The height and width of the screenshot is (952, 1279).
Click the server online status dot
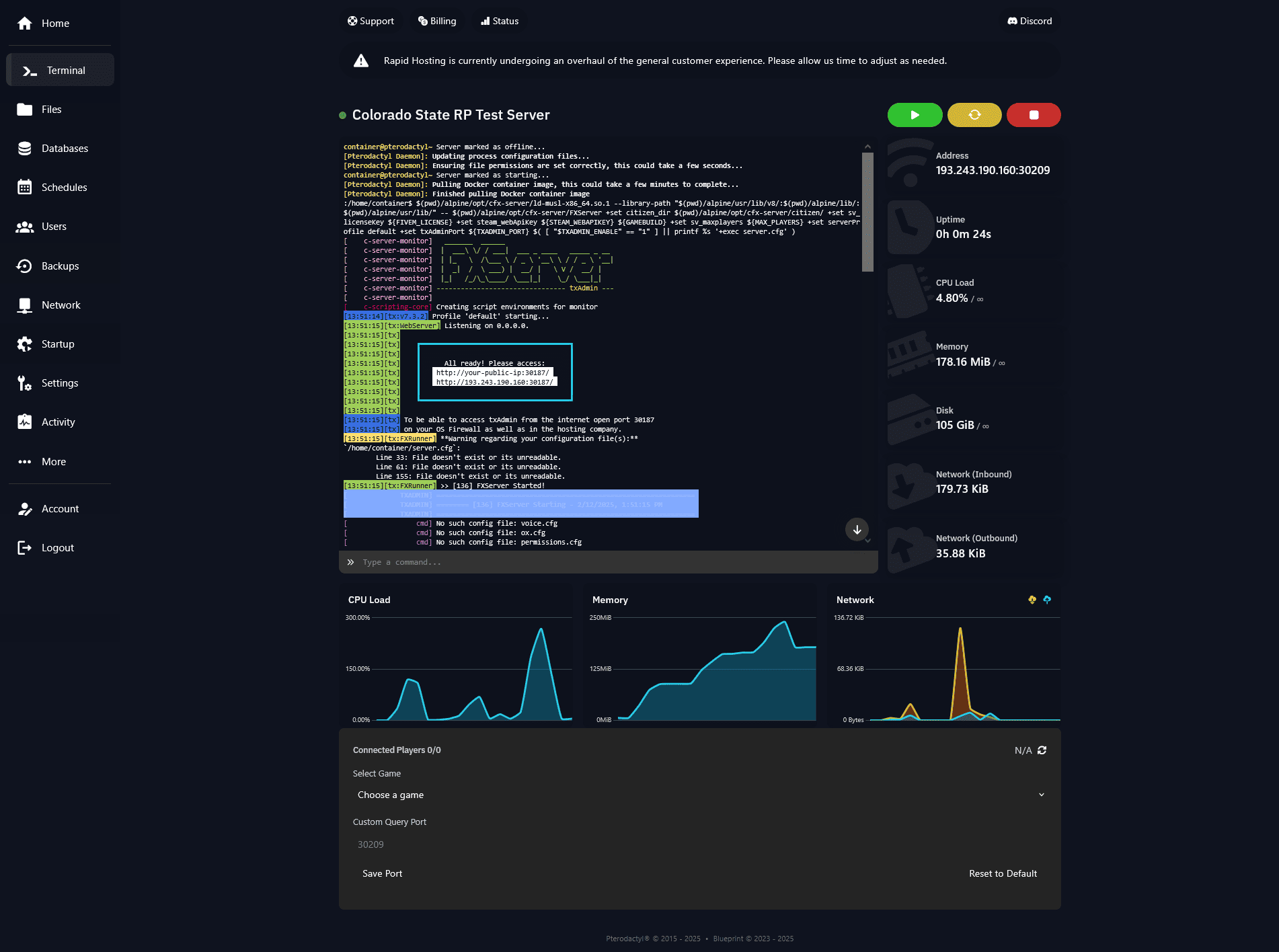click(x=342, y=116)
